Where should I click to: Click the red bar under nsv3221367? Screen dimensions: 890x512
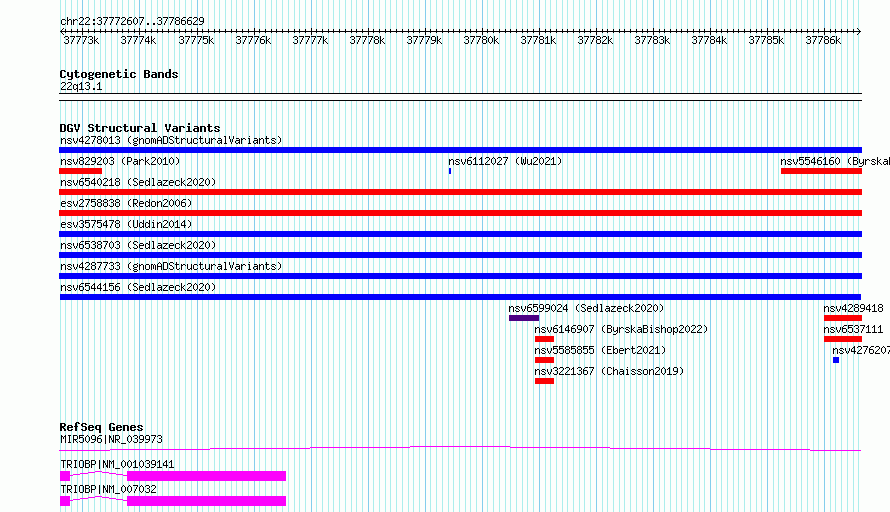544,381
